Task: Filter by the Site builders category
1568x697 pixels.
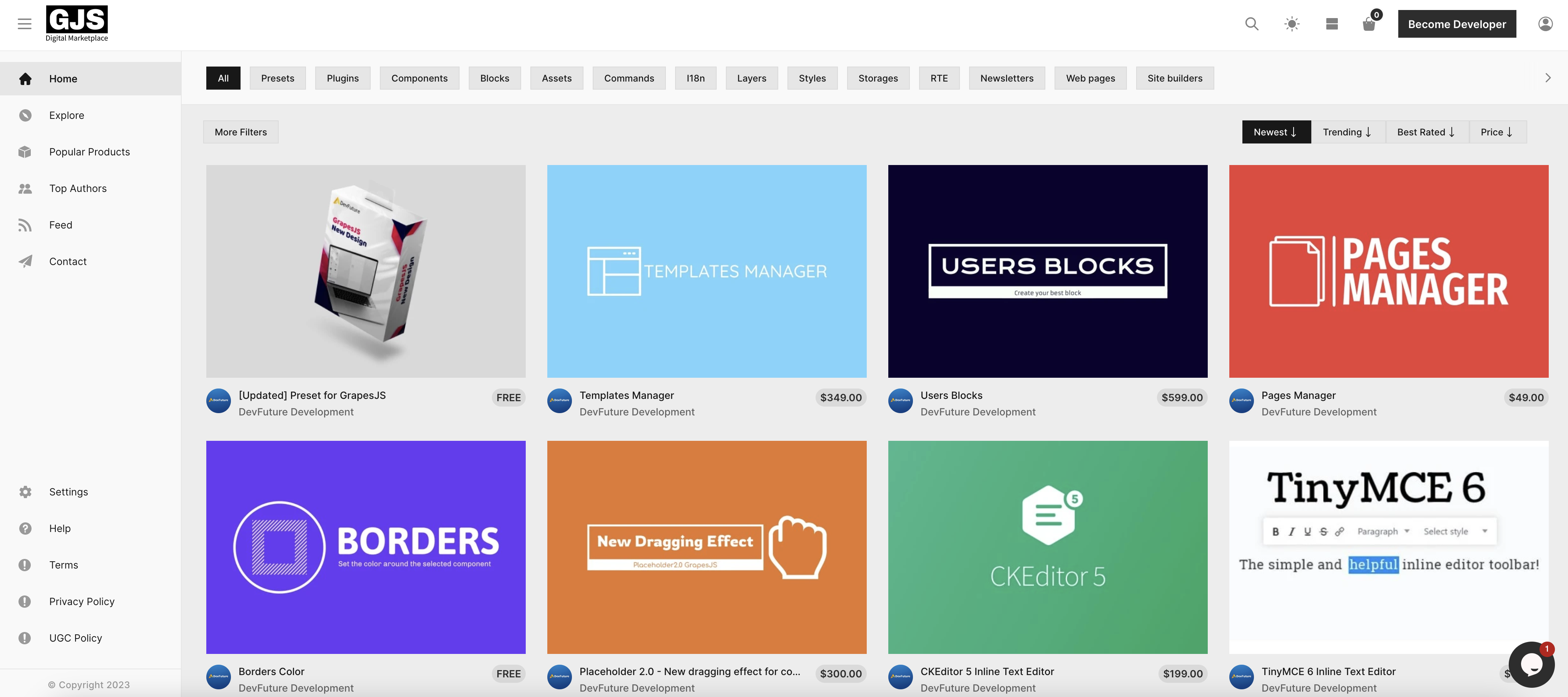Action: click(x=1175, y=78)
